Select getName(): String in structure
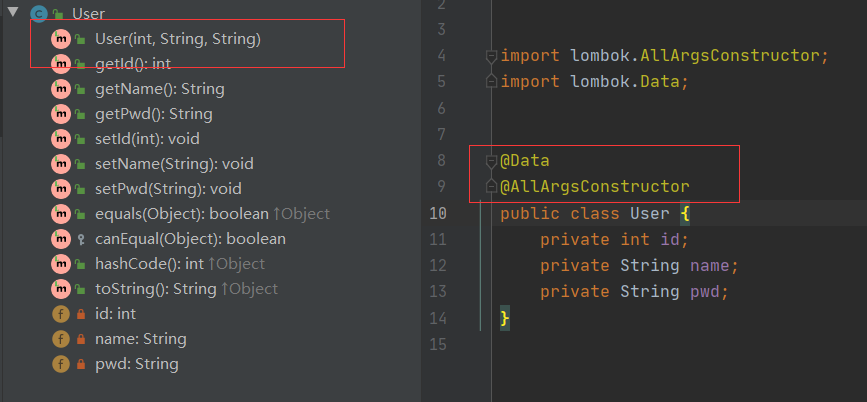The height and width of the screenshot is (402, 867). 159,89
